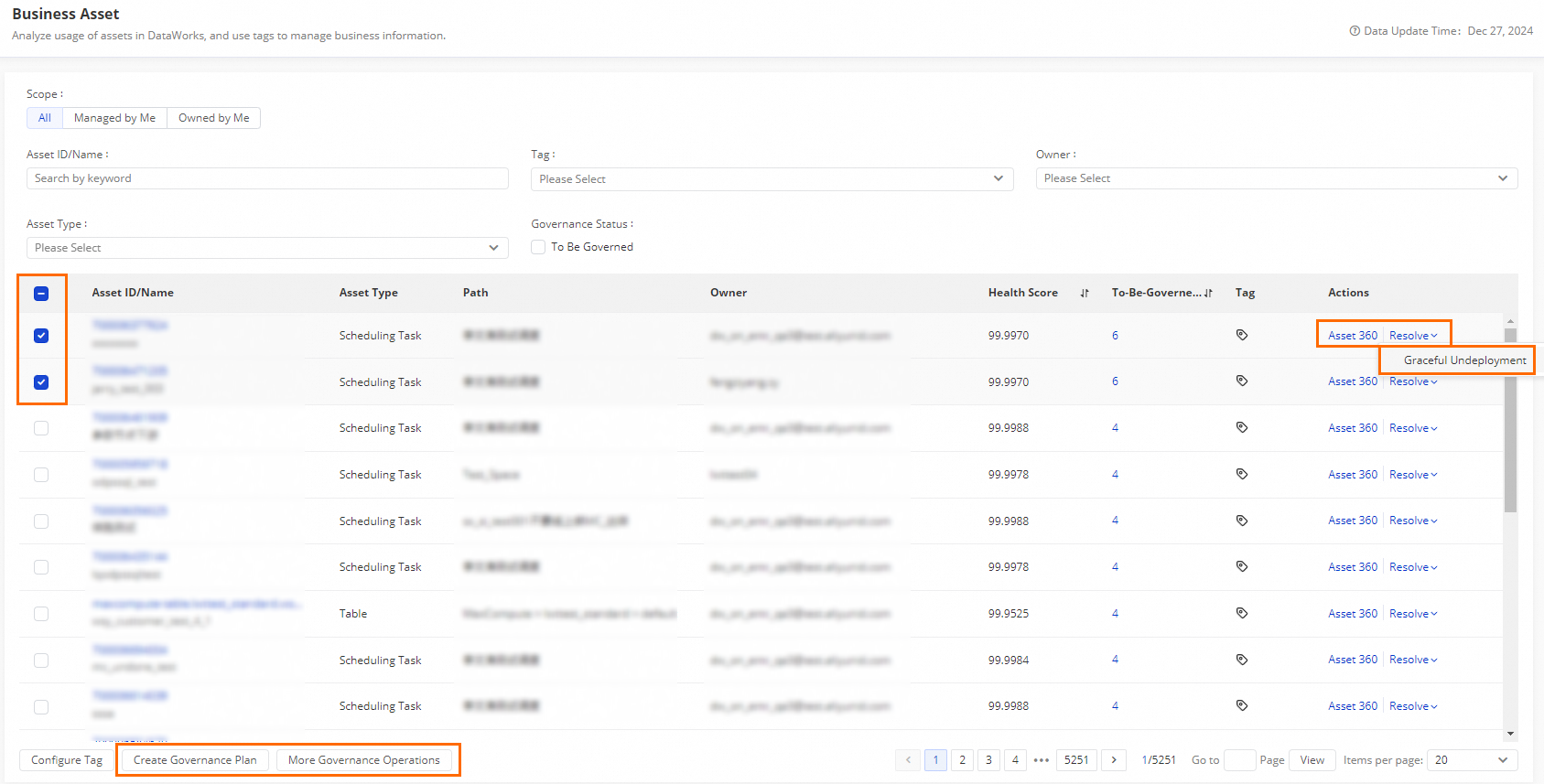1544x784 pixels.
Task: Go to next page arrow in pagination
Action: coord(1114,760)
